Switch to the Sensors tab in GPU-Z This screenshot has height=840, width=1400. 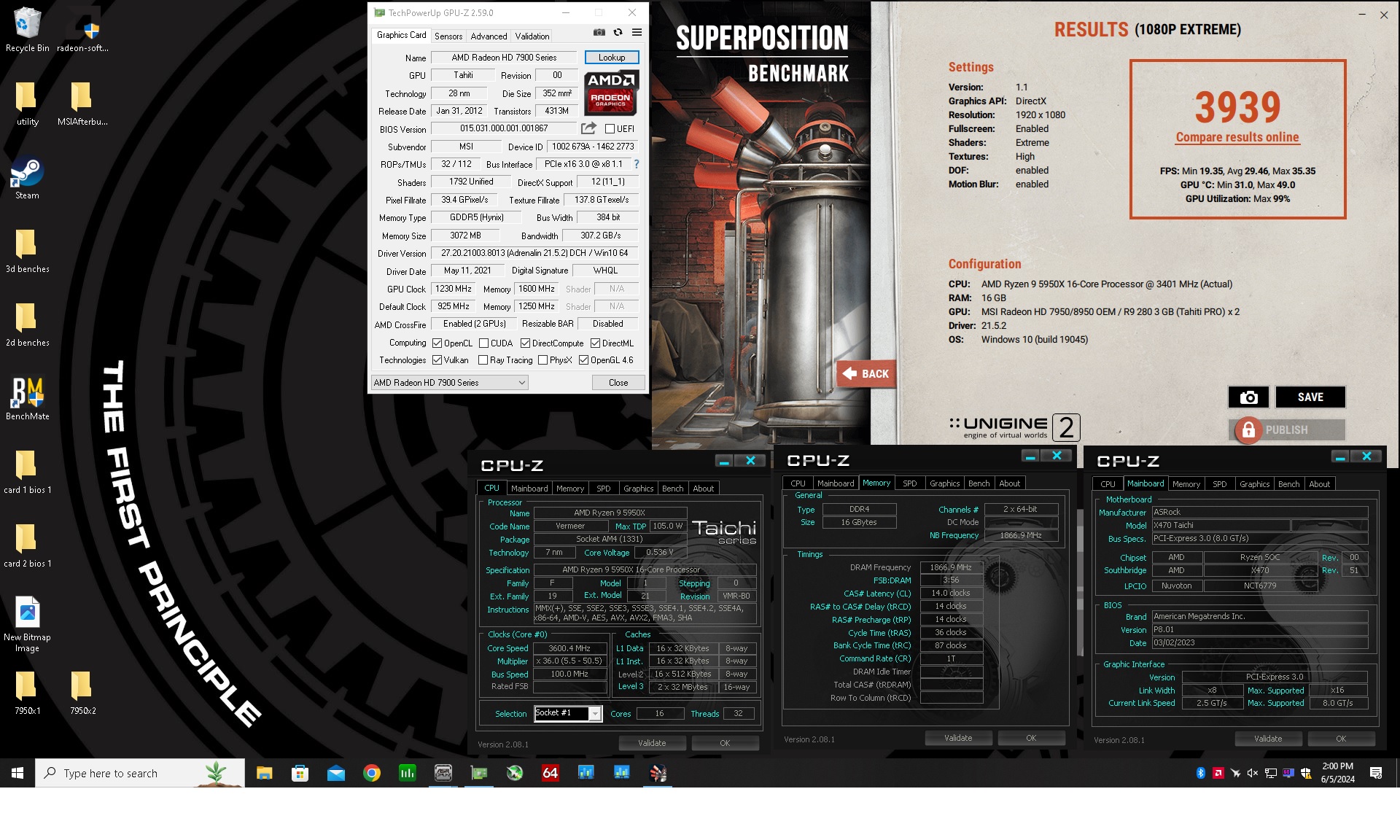448,36
